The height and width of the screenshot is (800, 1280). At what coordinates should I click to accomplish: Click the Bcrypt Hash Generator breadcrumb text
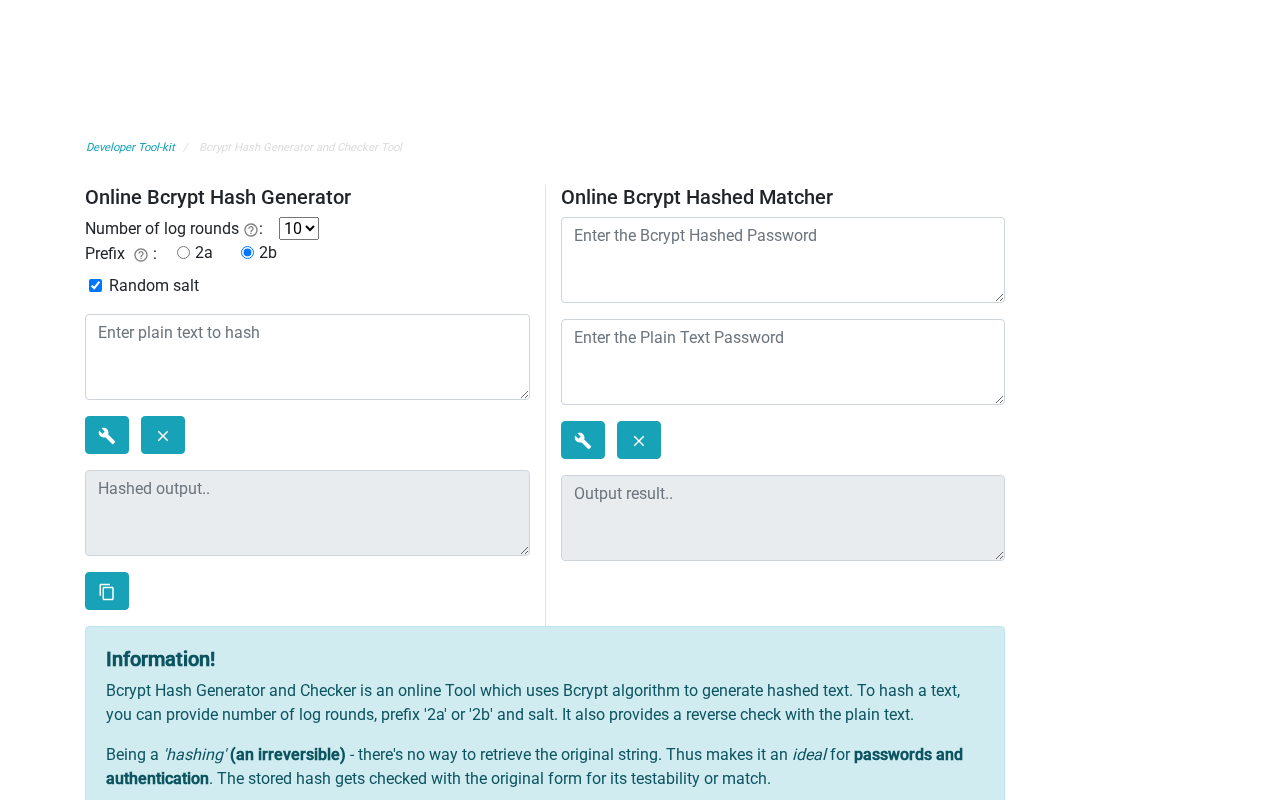(300, 148)
